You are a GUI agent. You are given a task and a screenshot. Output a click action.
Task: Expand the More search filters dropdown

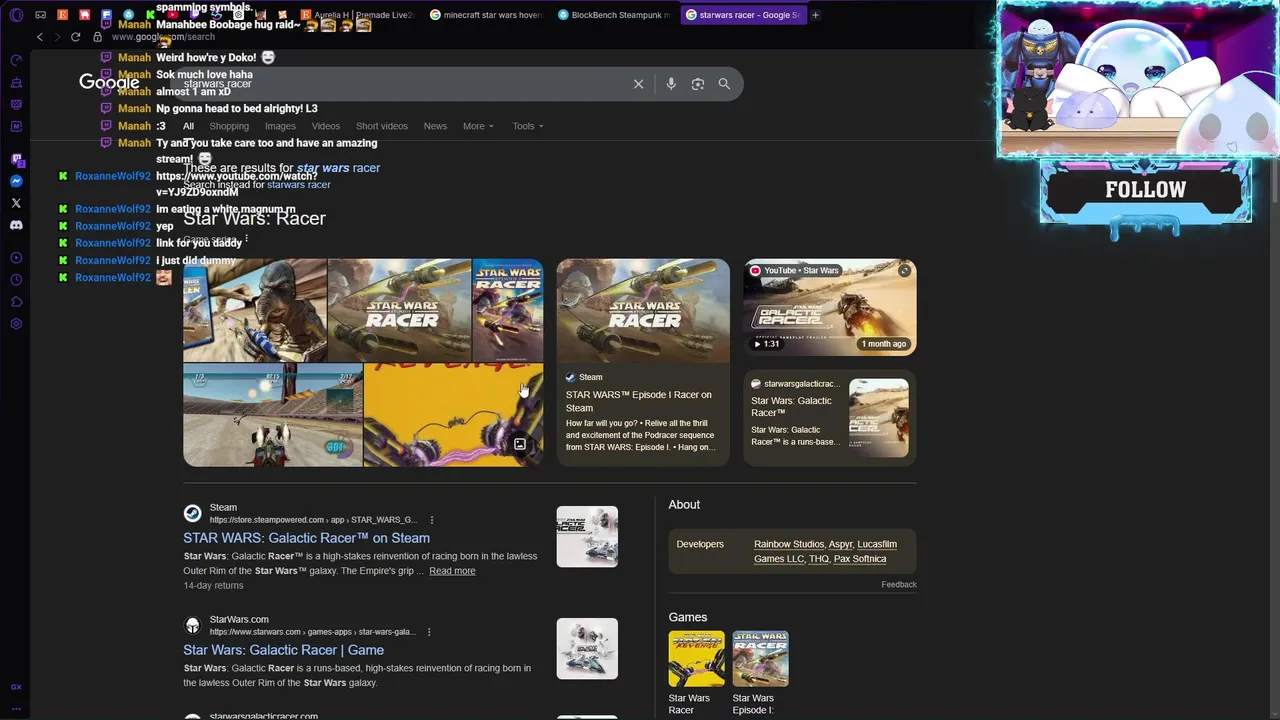(478, 126)
